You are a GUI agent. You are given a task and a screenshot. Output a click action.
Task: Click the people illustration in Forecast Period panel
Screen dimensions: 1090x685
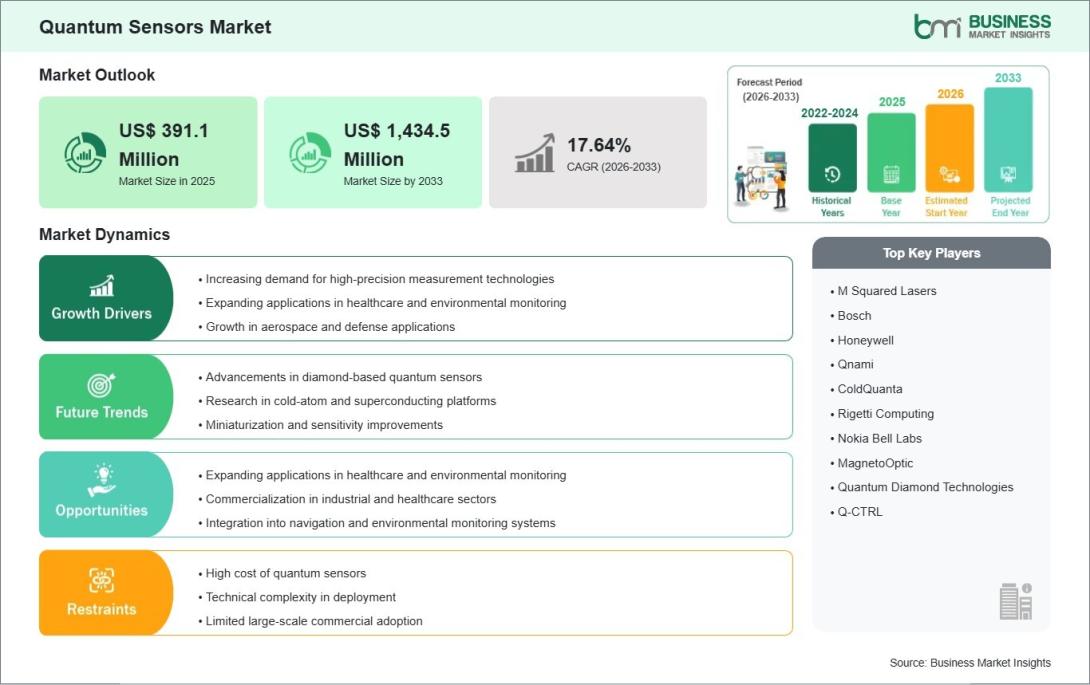tap(761, 177)
